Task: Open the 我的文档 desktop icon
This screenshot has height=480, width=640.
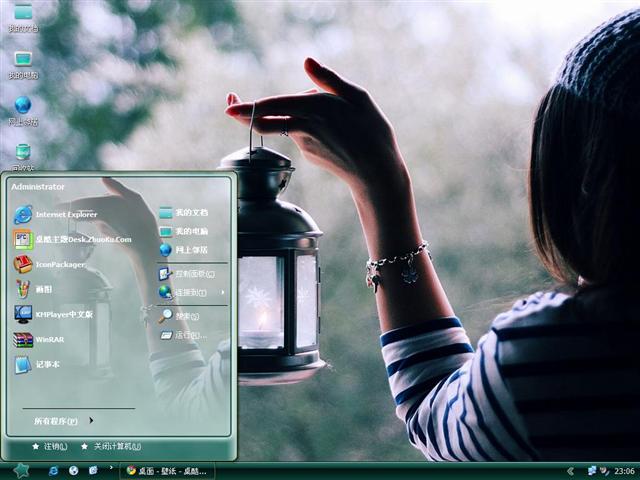Action: pyautogui.click(x=22, y=16)
